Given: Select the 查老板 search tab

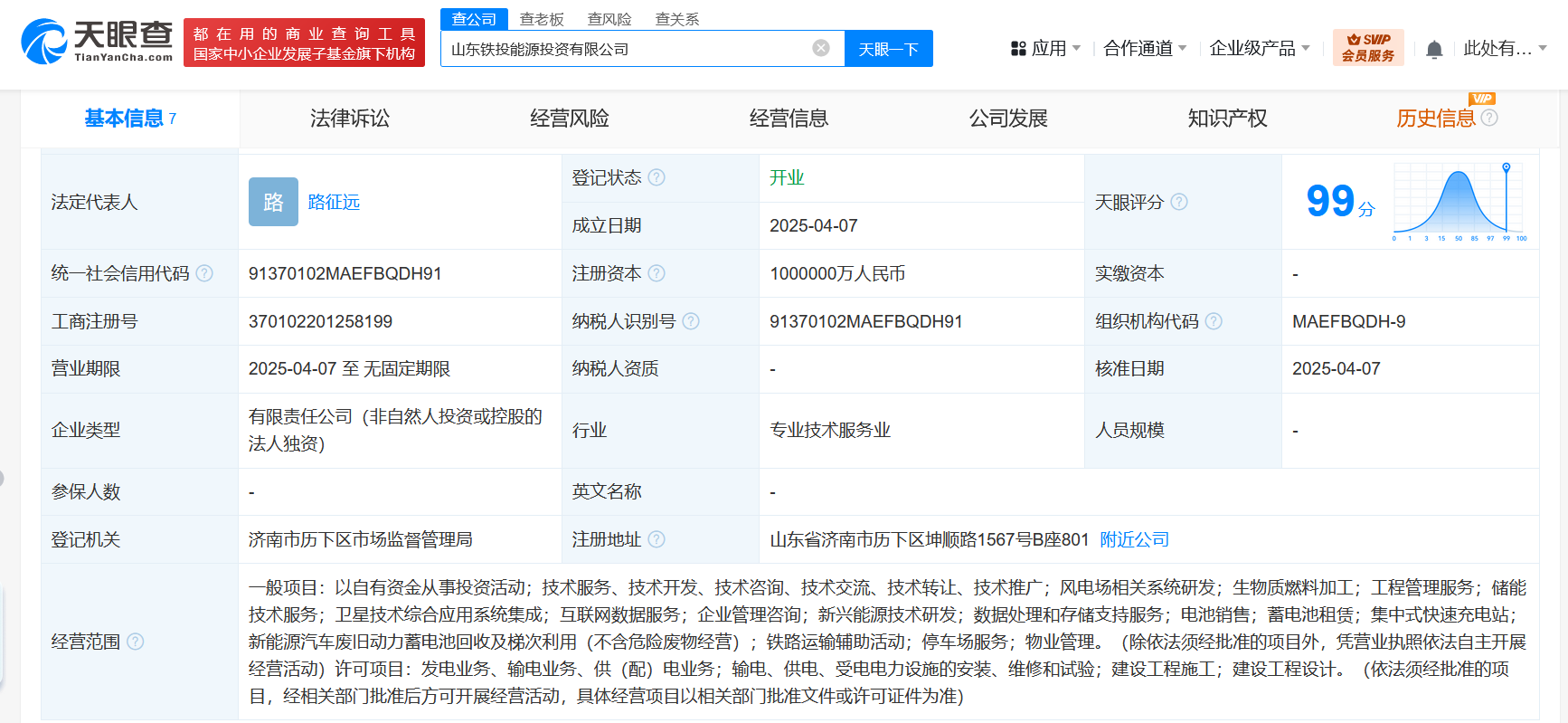Looking at the screenshot, I should tap(542, 19).
